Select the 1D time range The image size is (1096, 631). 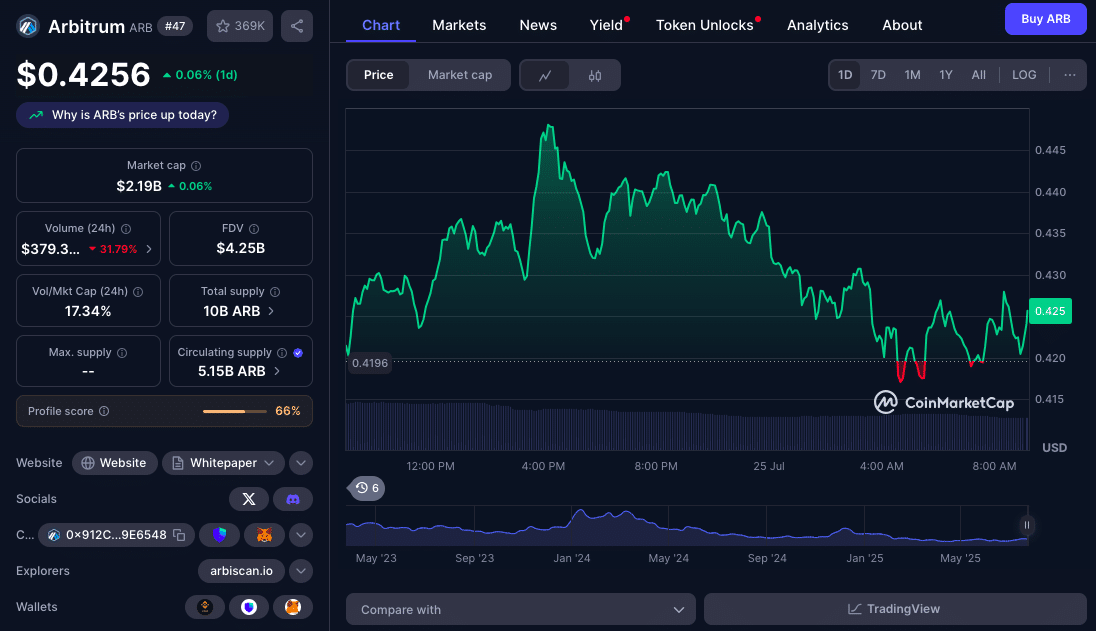tap(845, 75)
